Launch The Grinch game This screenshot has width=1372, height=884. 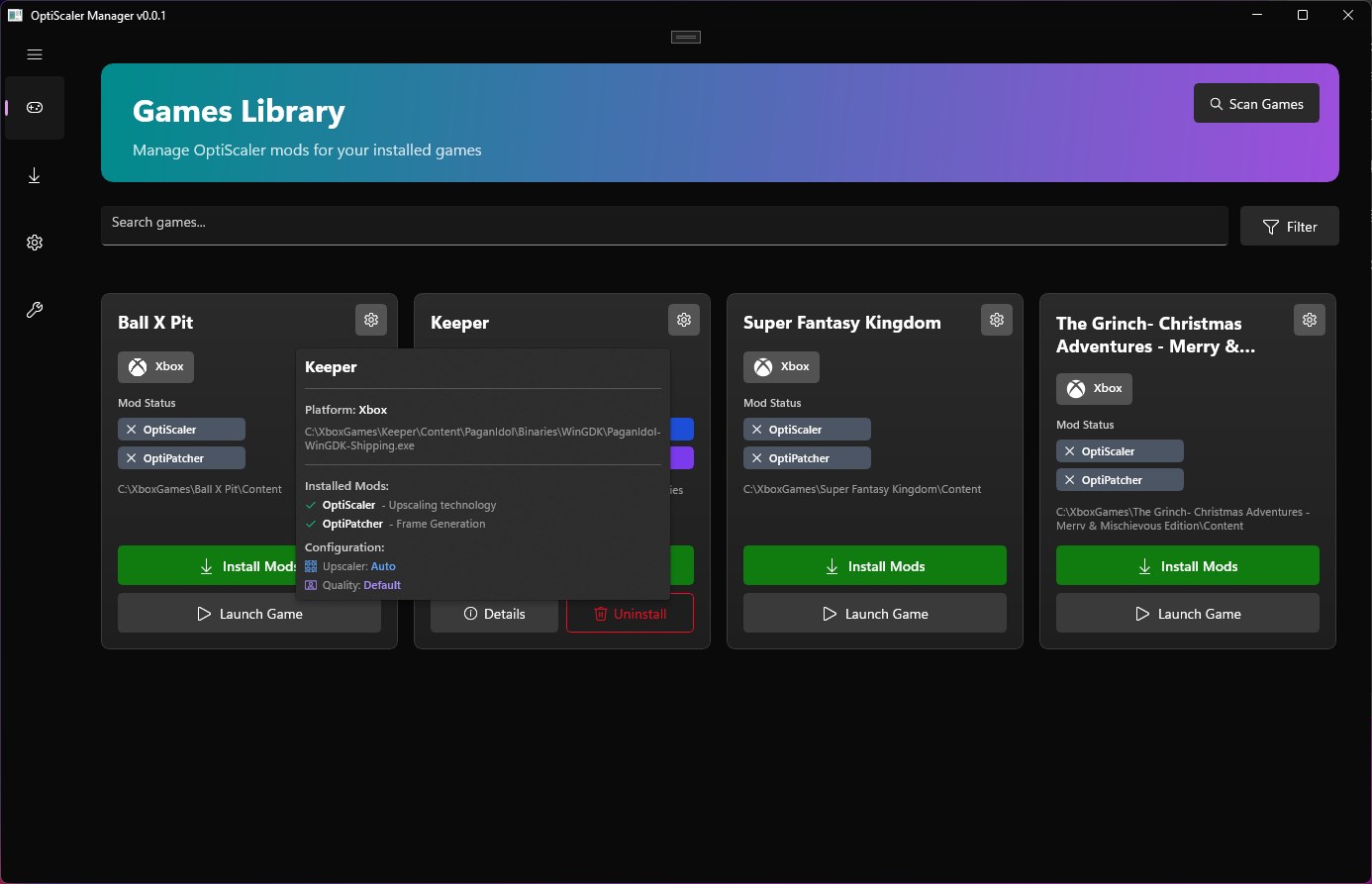point(1188,614)
